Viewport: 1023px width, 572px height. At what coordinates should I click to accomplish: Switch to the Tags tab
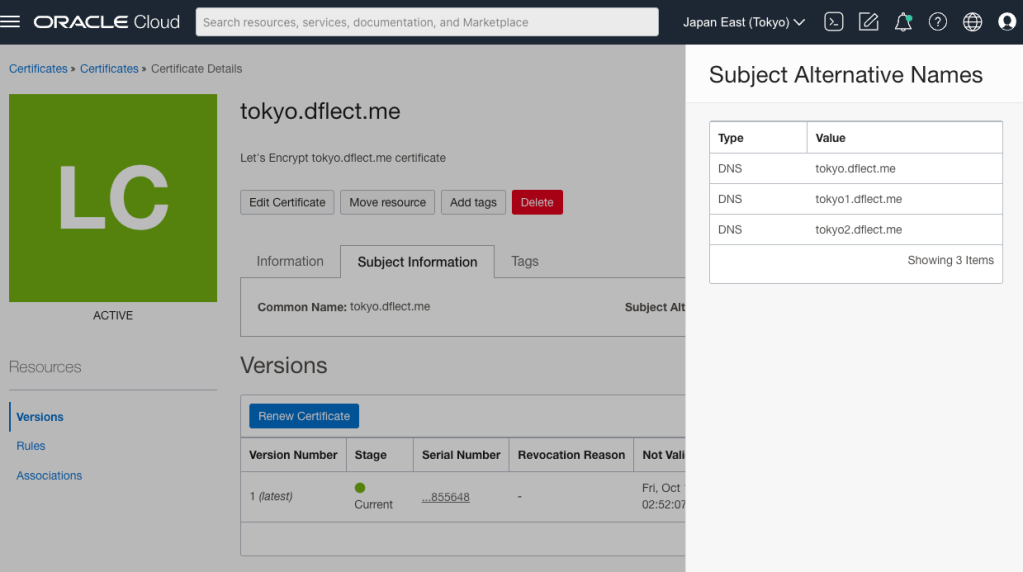[525, 261]
